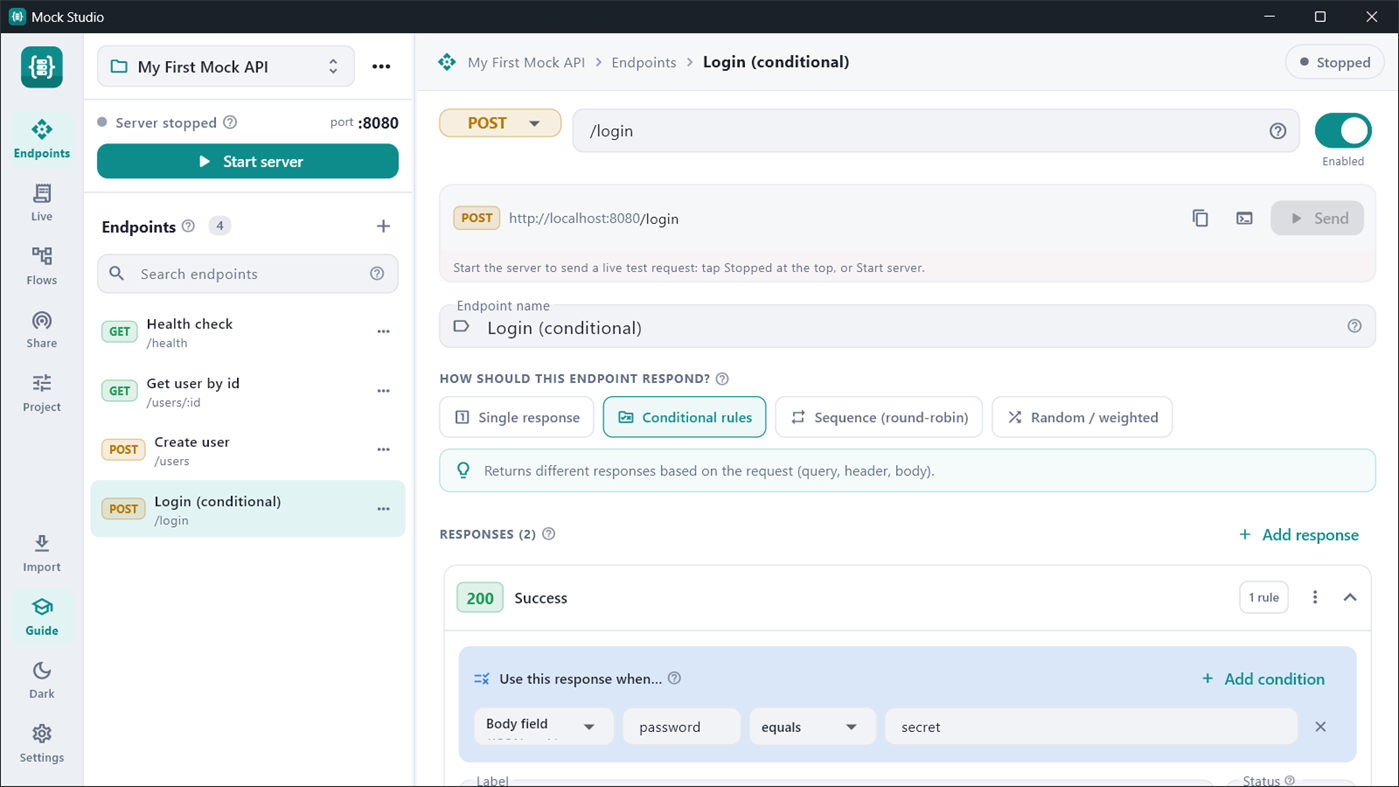Image resolution: width=1399 pixels, height=787 pixels.
Task: Click the Endpoints breadcrumb link
Action: (644, 62)
